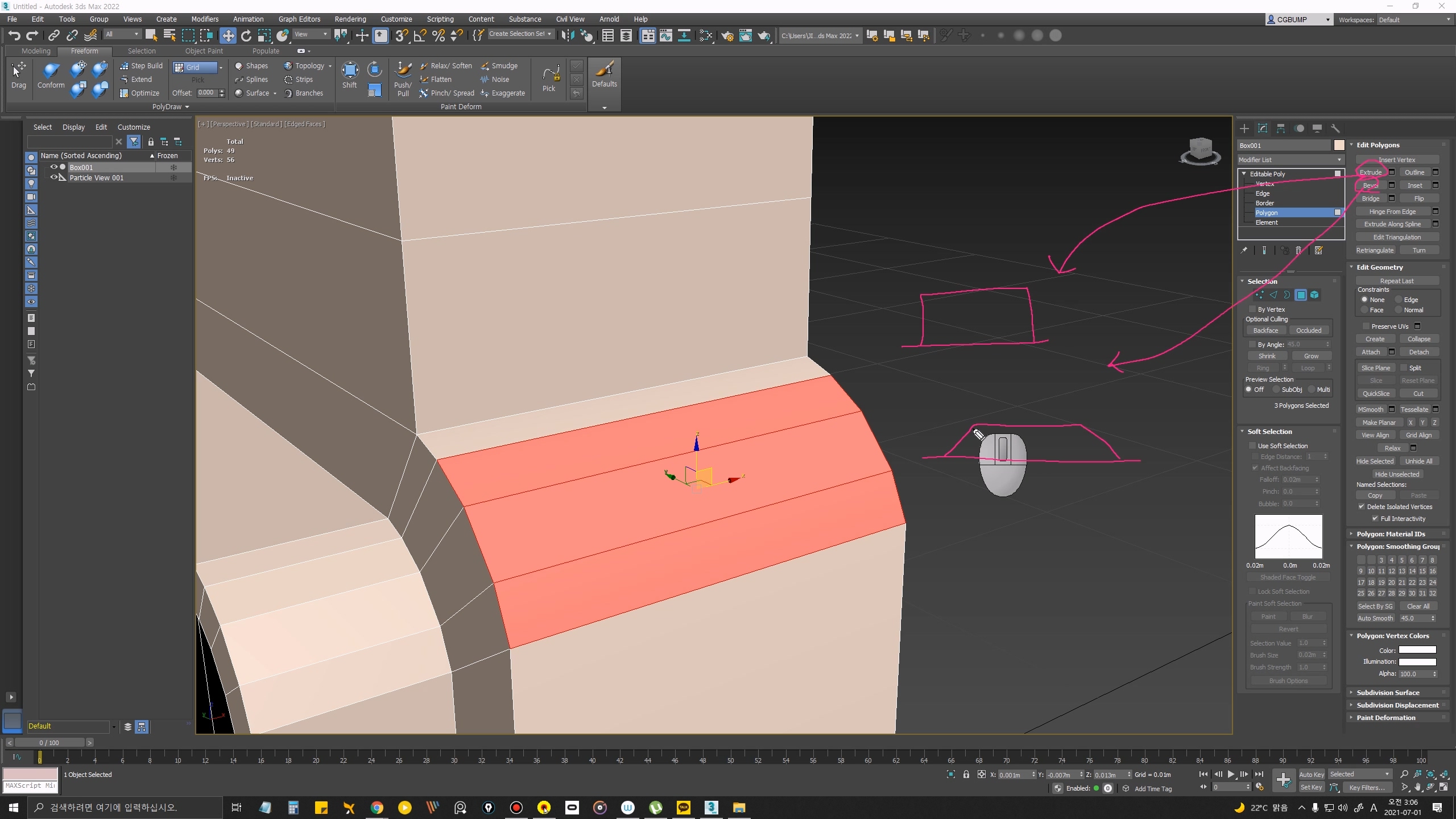Open the Modifiers menu
This screenshot has height=819, width=1456.
tap(204, 19)
